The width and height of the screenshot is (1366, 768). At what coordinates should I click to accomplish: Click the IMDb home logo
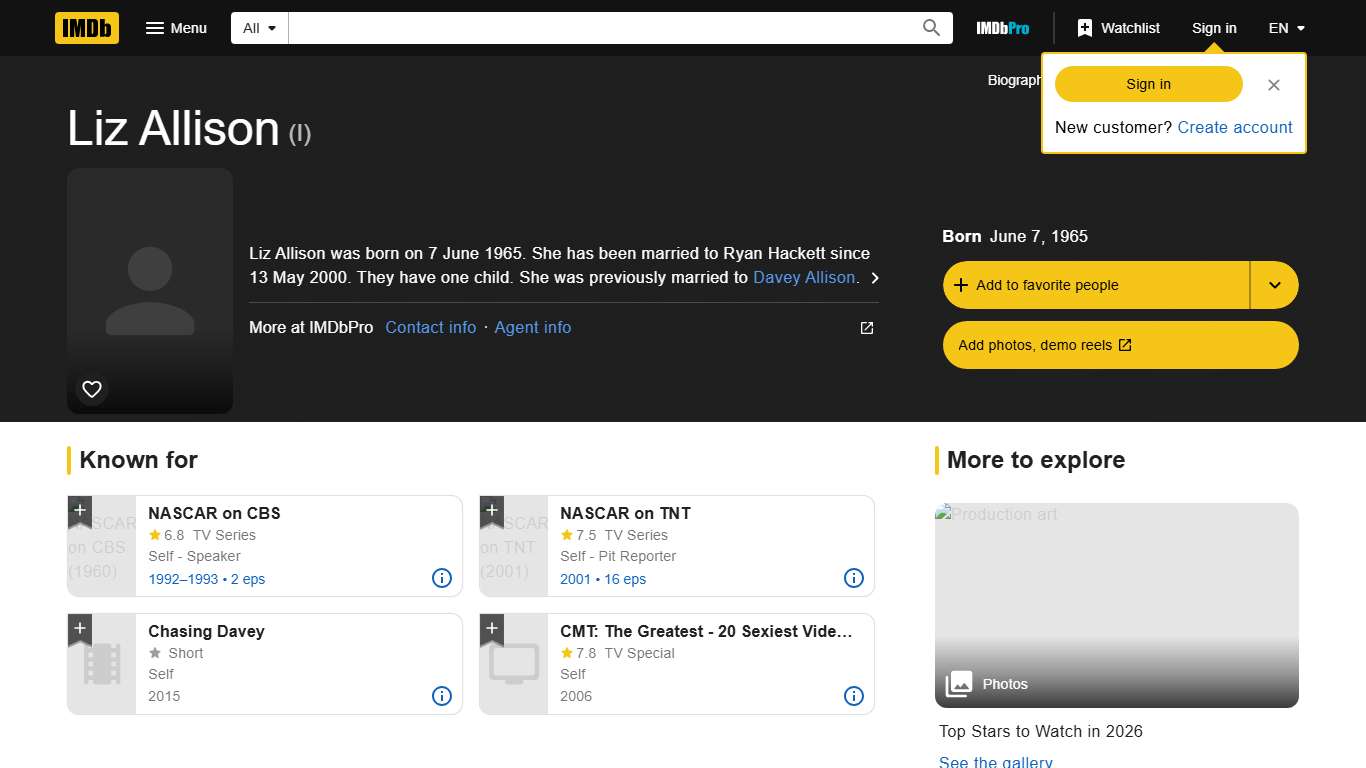pyautogui.click(x=87, y=28)
